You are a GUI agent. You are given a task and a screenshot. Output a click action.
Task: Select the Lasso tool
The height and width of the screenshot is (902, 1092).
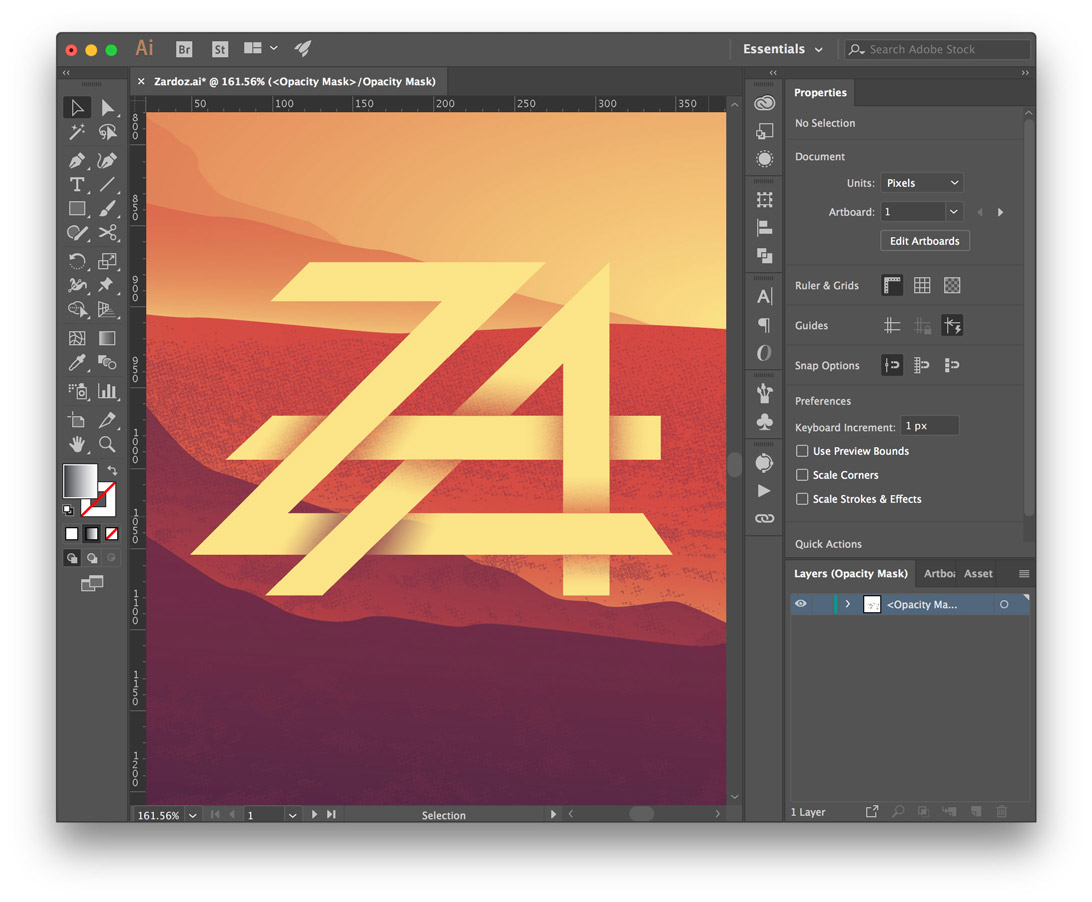point(107,132)
